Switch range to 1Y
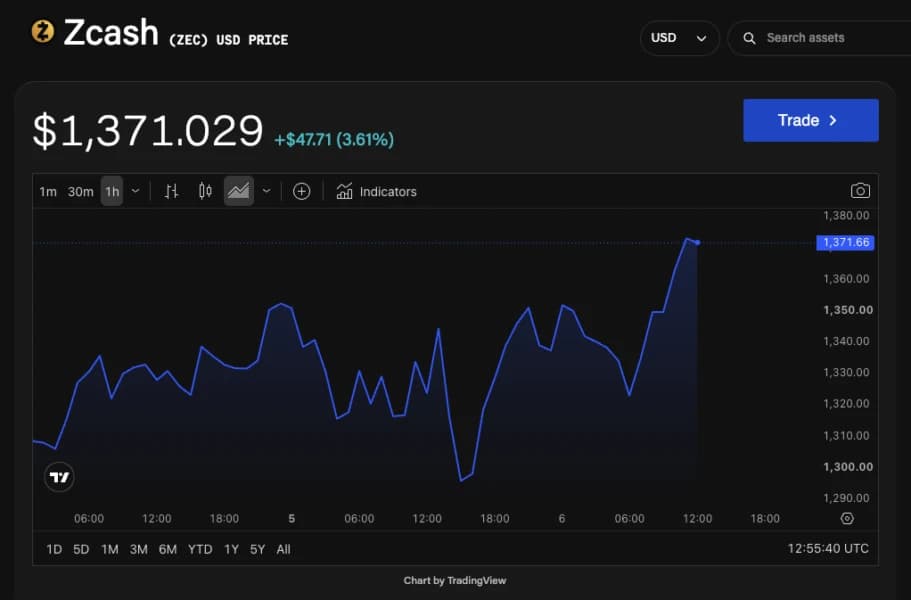Viewport: 911px width, 600px height. (x=231, y=549)
